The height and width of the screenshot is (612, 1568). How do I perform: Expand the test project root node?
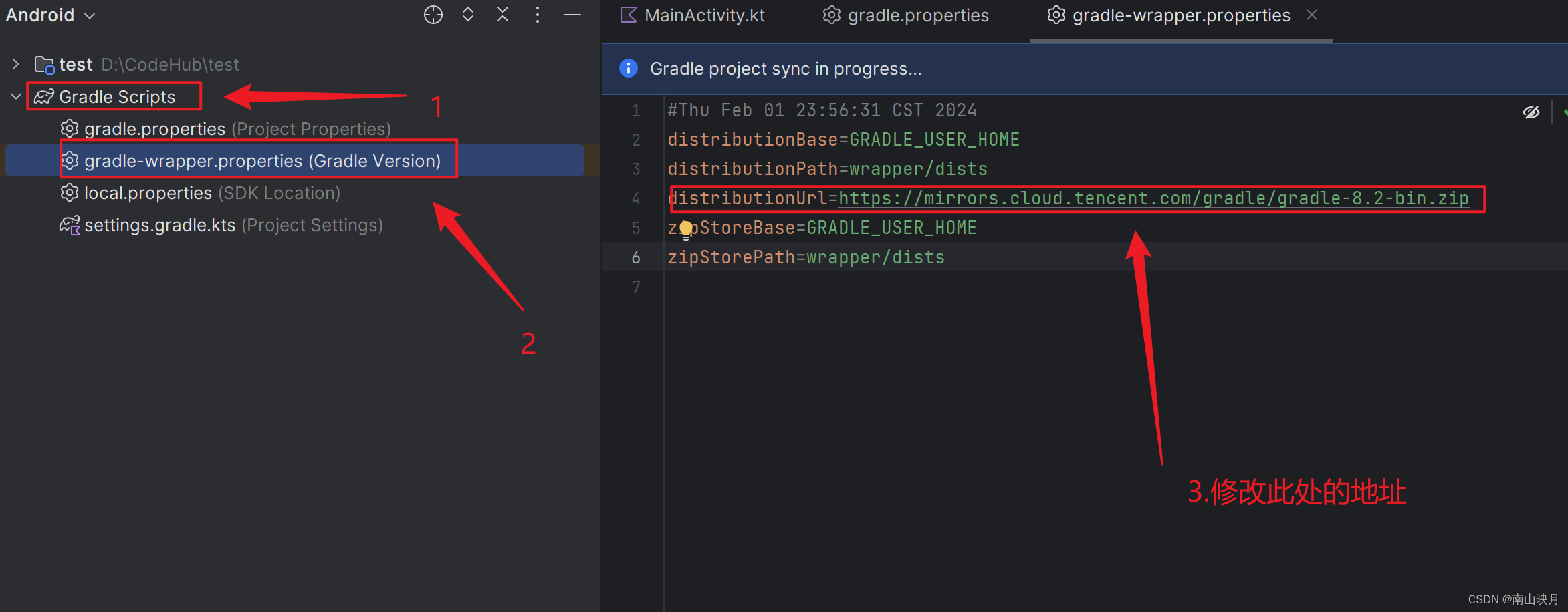tap(15, 64)
